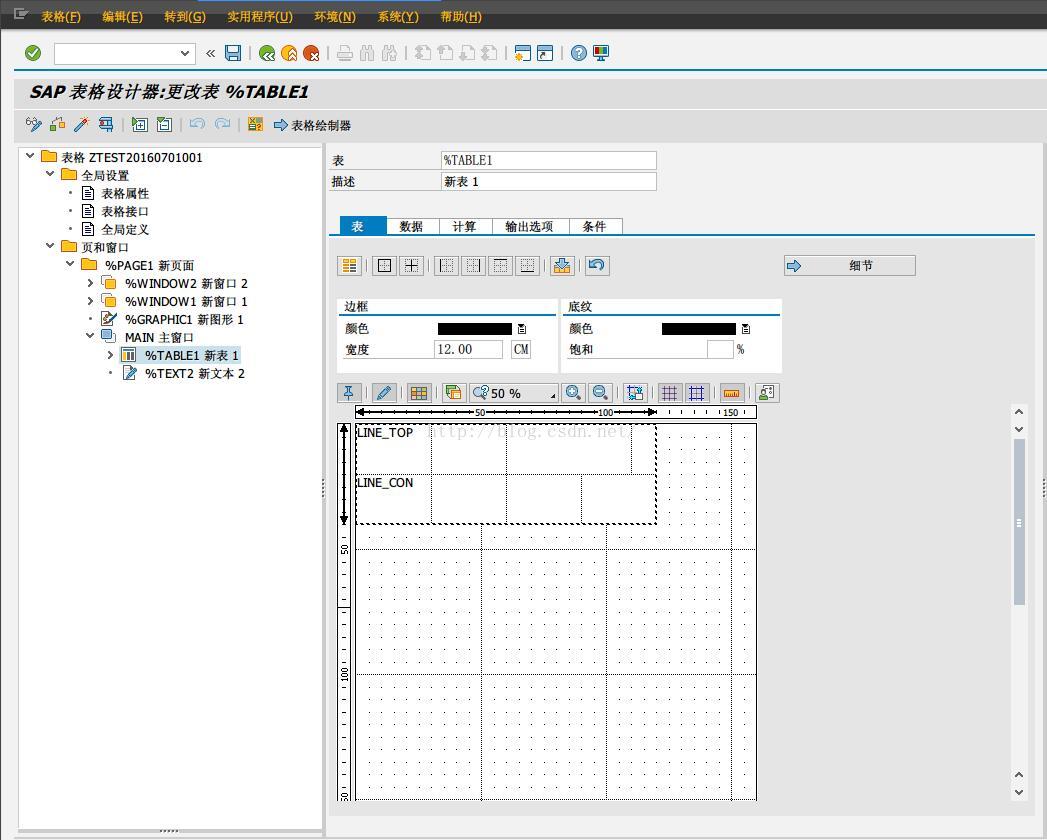Toggle the orange ruler button
Screen dimensions: 1047x840
(732, 393)
